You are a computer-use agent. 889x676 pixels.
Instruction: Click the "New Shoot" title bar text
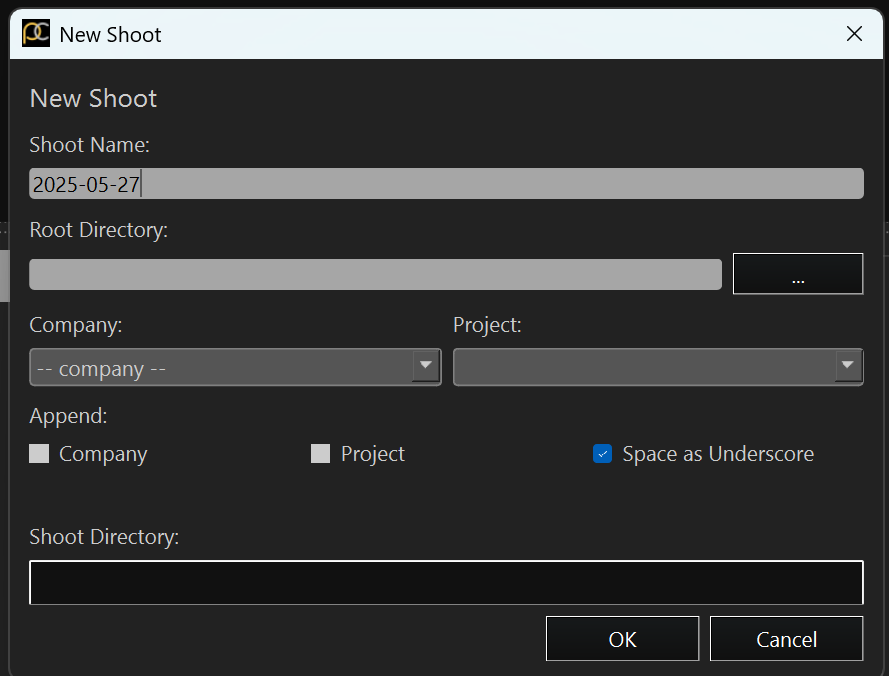coord(111,35)
